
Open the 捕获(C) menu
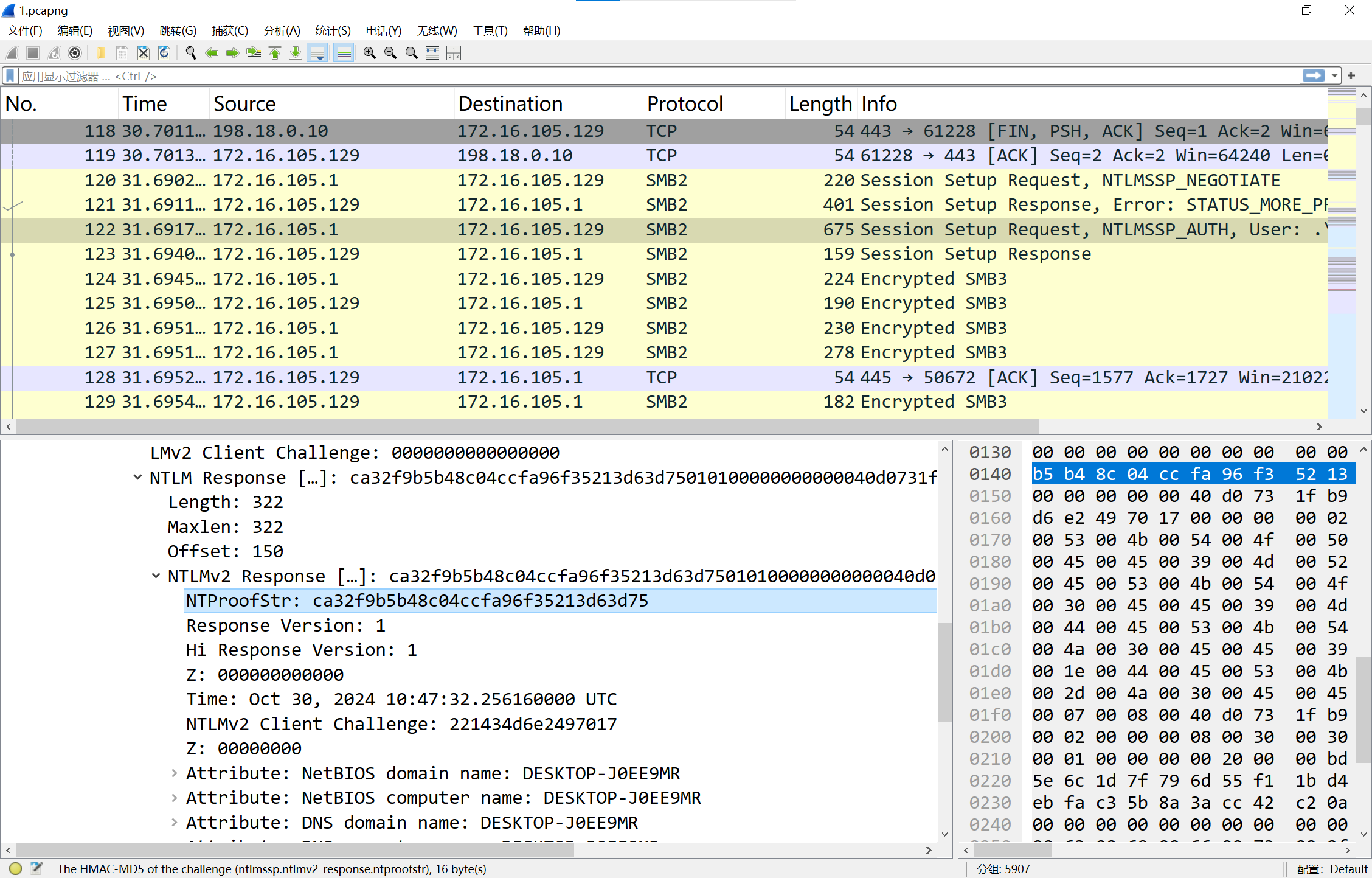point(230,31)
